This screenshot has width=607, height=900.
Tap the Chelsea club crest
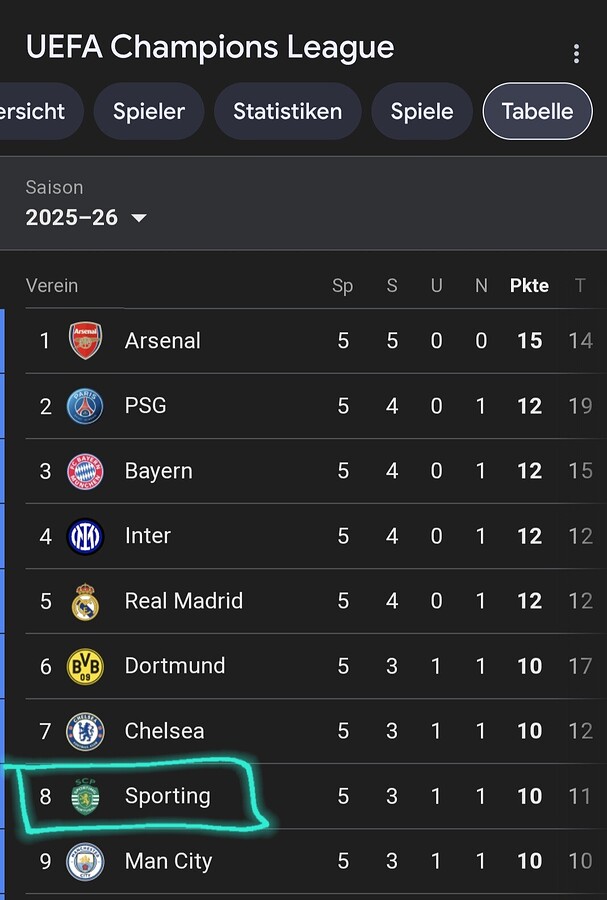(x=85, y=732)
